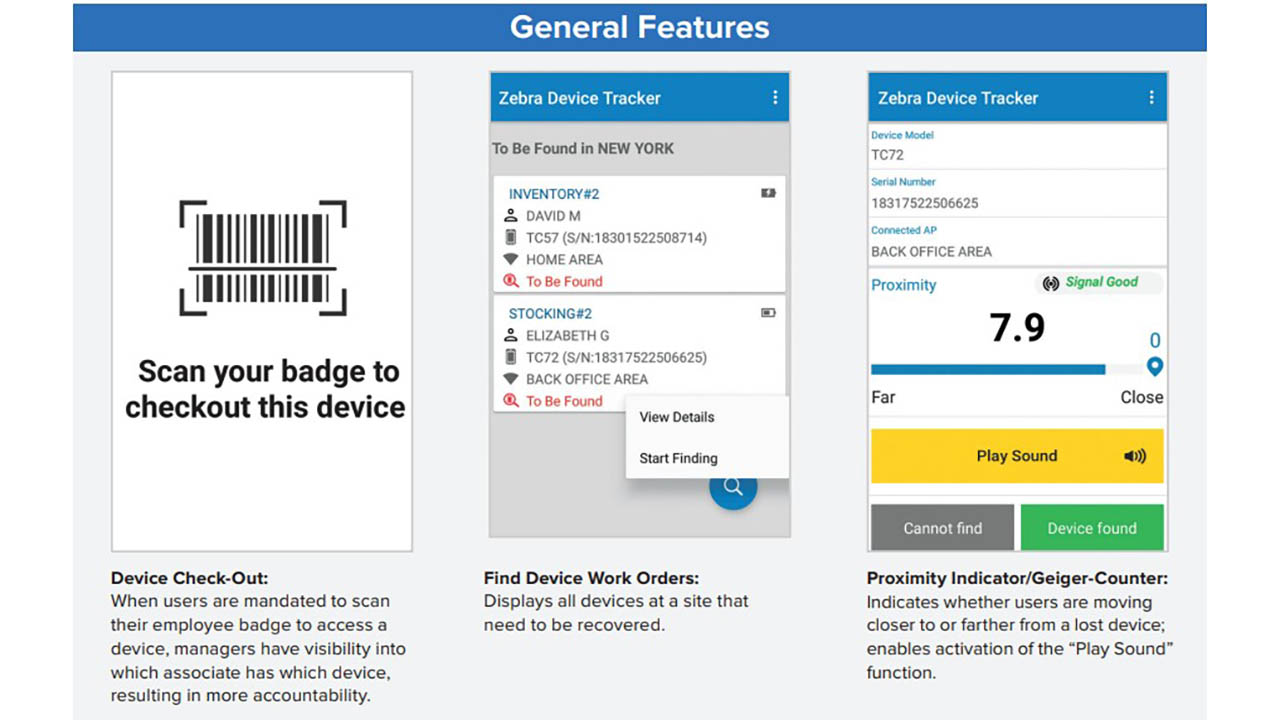Click the battery icon on the STOCKING#2 card
1280x720 pixels.
pos(768,313)
